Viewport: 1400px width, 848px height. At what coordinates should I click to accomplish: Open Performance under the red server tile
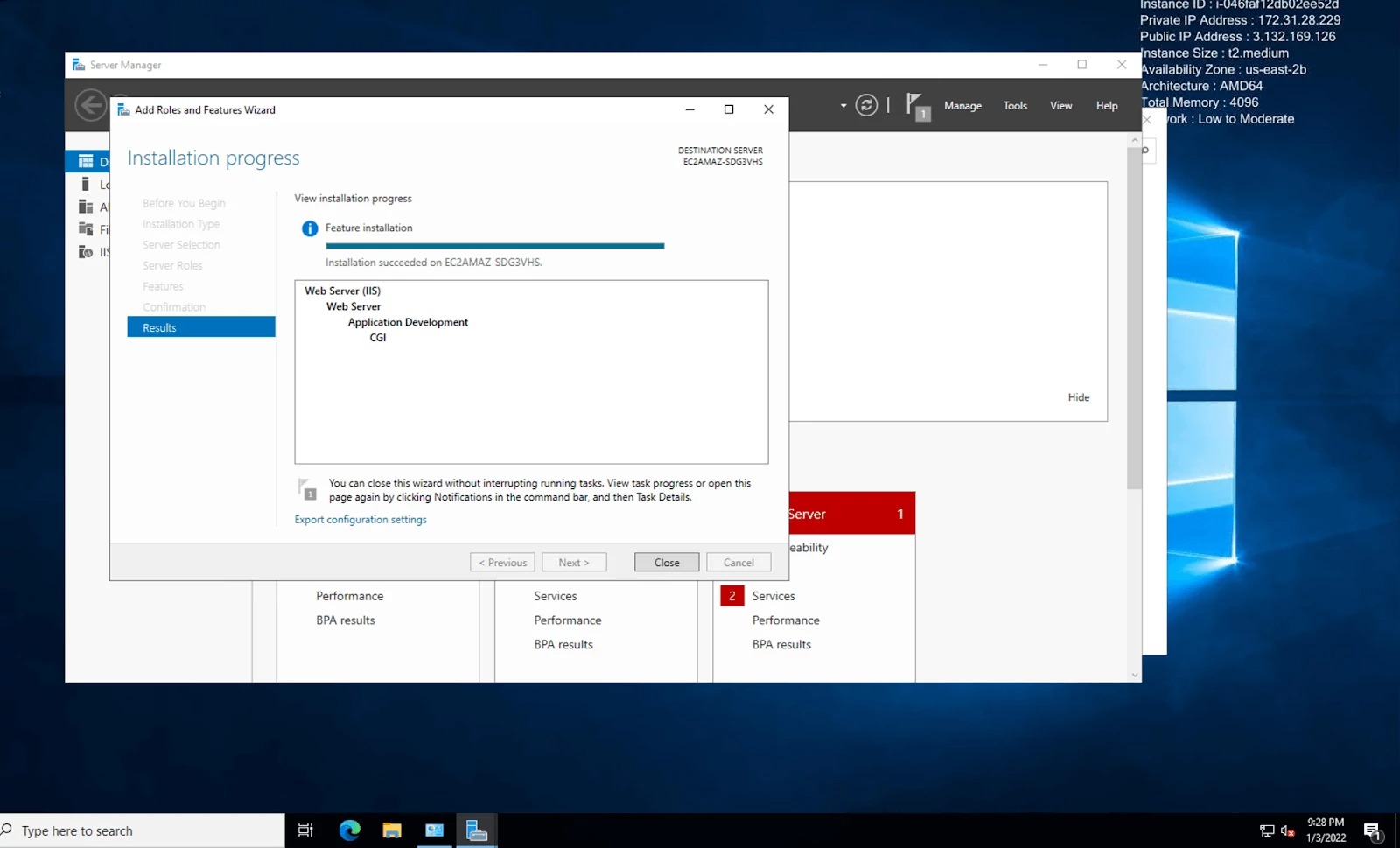point(786,620)
